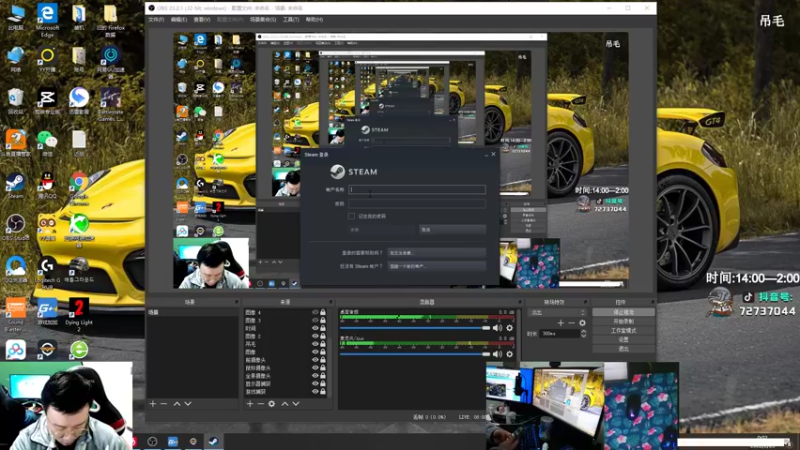Increase the transition duration with the up arrow

(584, 331)
